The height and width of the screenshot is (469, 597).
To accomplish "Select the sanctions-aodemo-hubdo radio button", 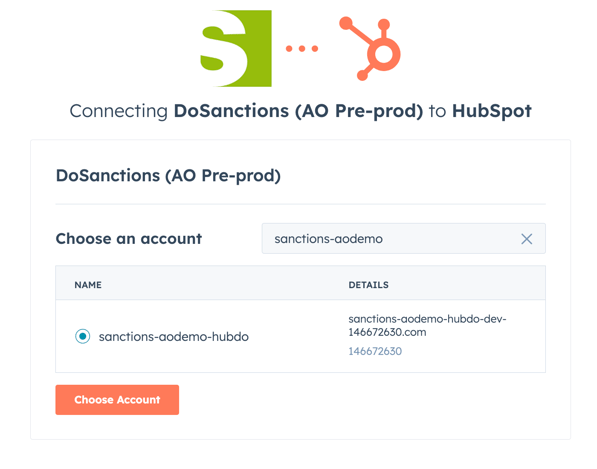I will [x=83, y=336].
